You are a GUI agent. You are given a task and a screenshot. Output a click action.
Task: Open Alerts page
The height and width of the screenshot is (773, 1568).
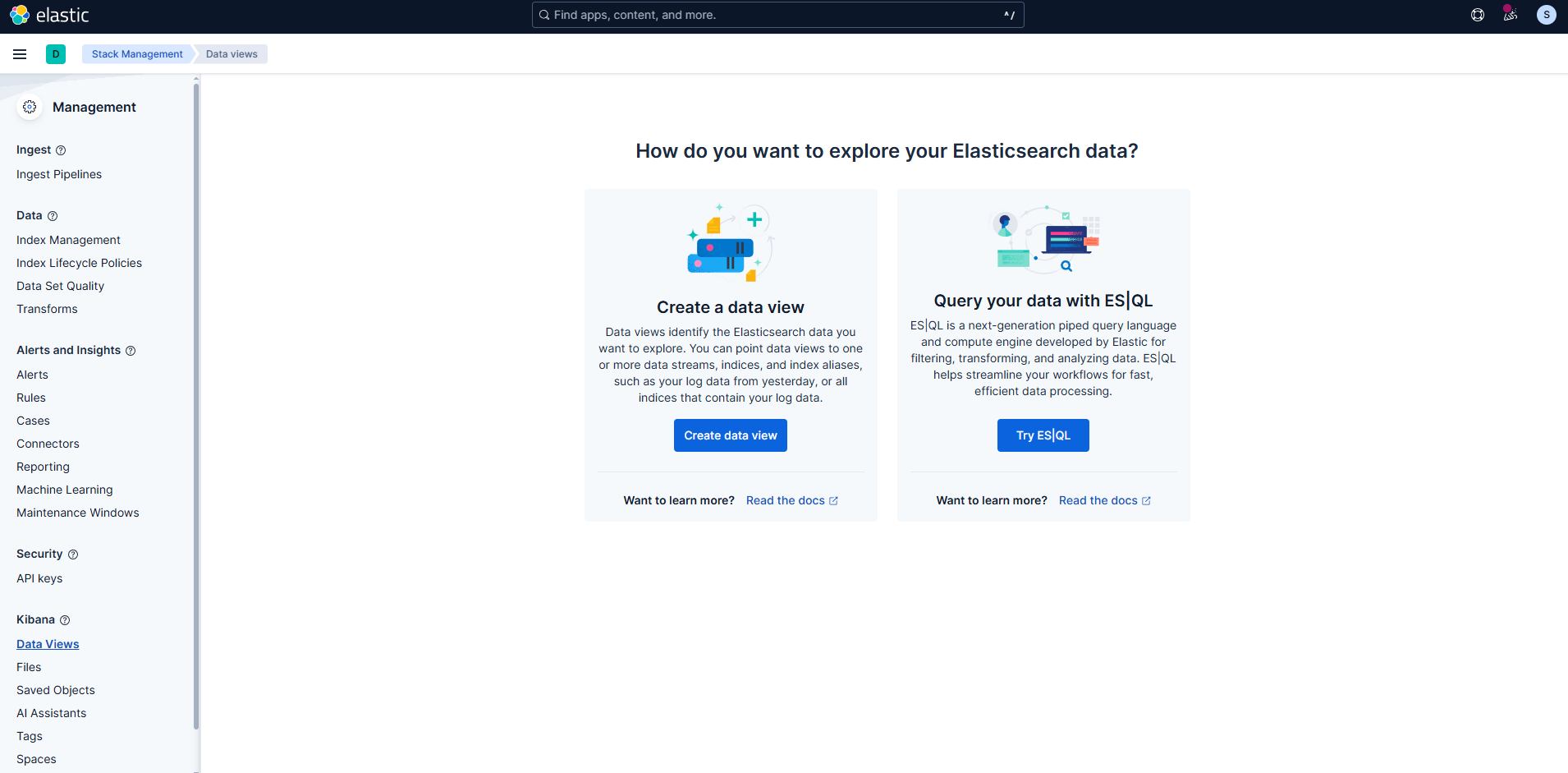(32, 375)
